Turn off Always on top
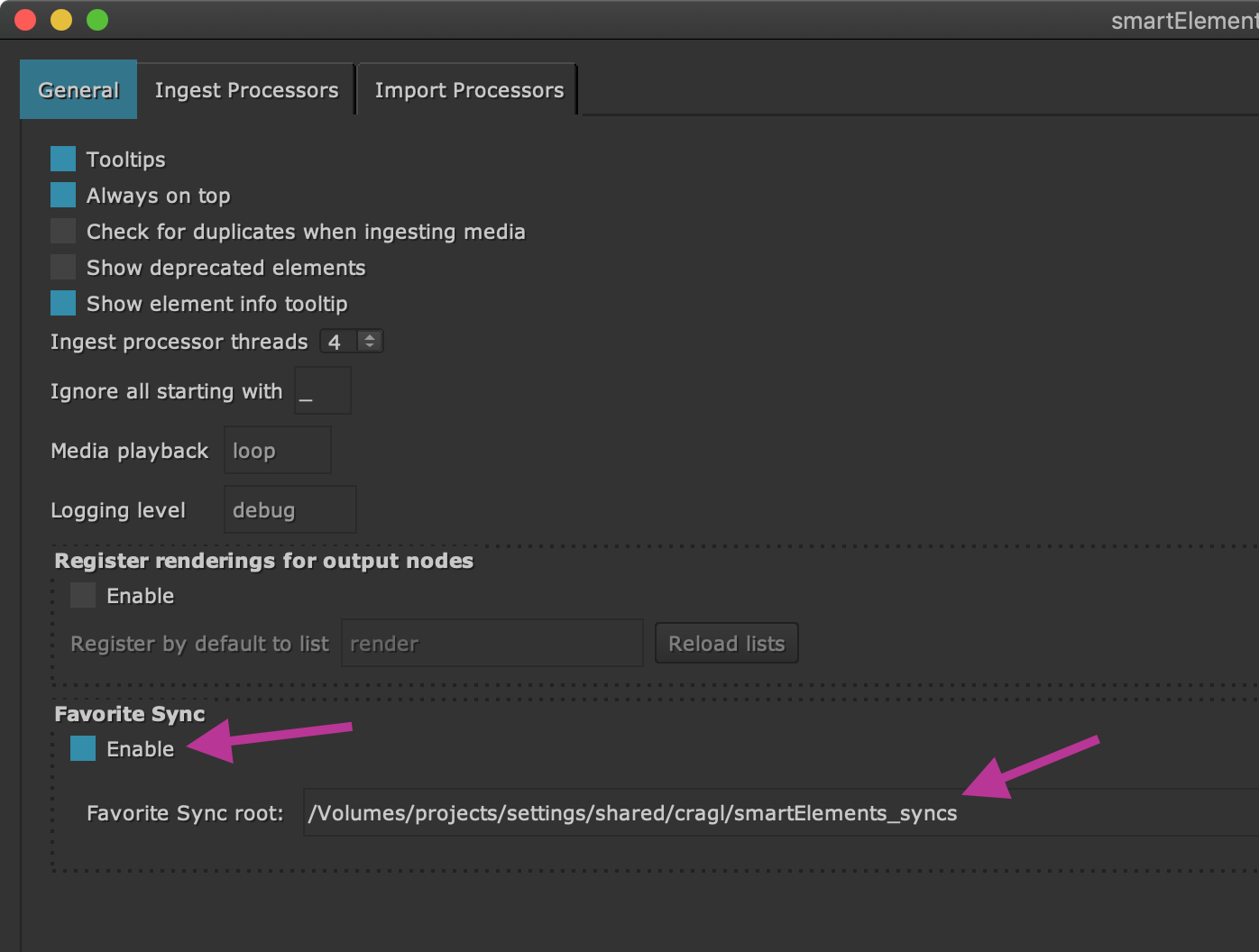 pyautogui.click(x=62, y=194)
